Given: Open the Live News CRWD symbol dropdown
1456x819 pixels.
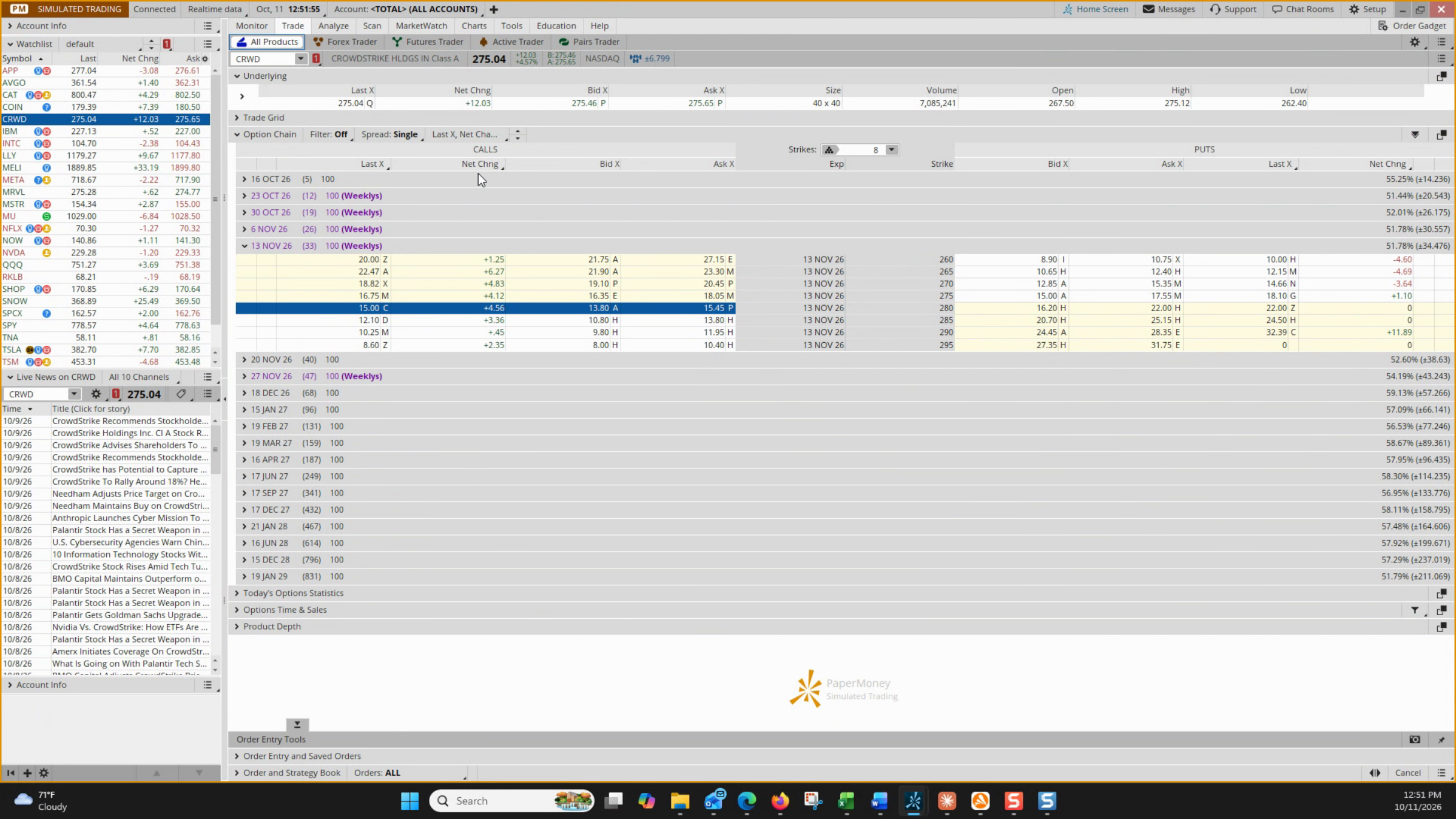Looking at the screenshot, I should tap(74, 394).
